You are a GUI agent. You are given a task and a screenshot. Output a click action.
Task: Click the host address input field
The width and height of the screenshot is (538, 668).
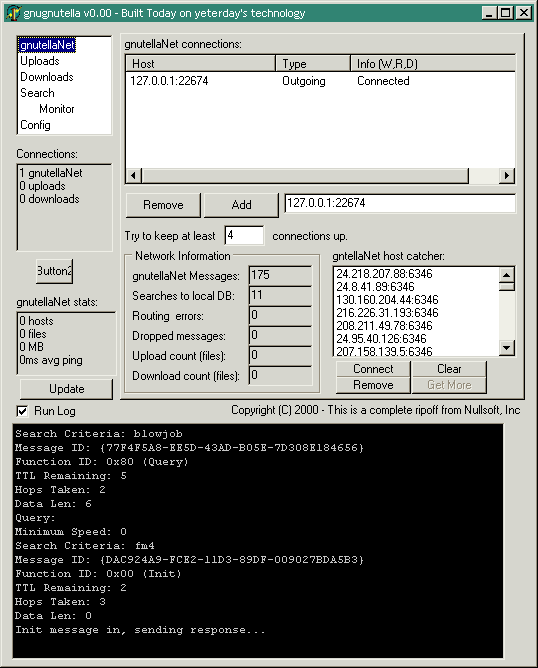coord(400,203)
